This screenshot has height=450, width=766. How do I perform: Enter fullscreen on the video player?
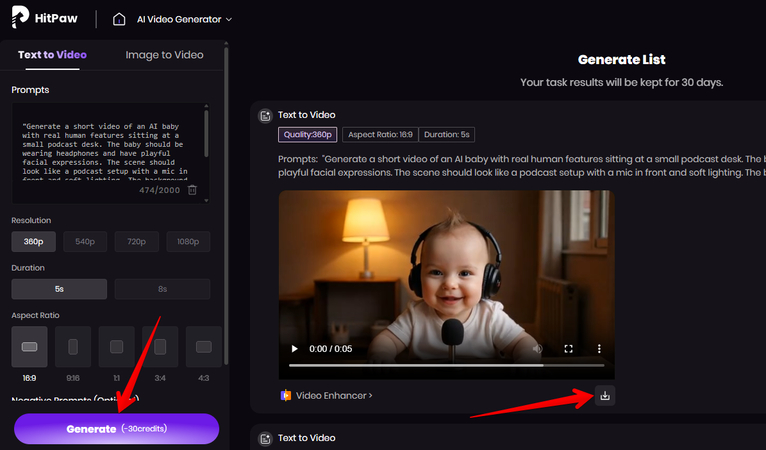568,349
